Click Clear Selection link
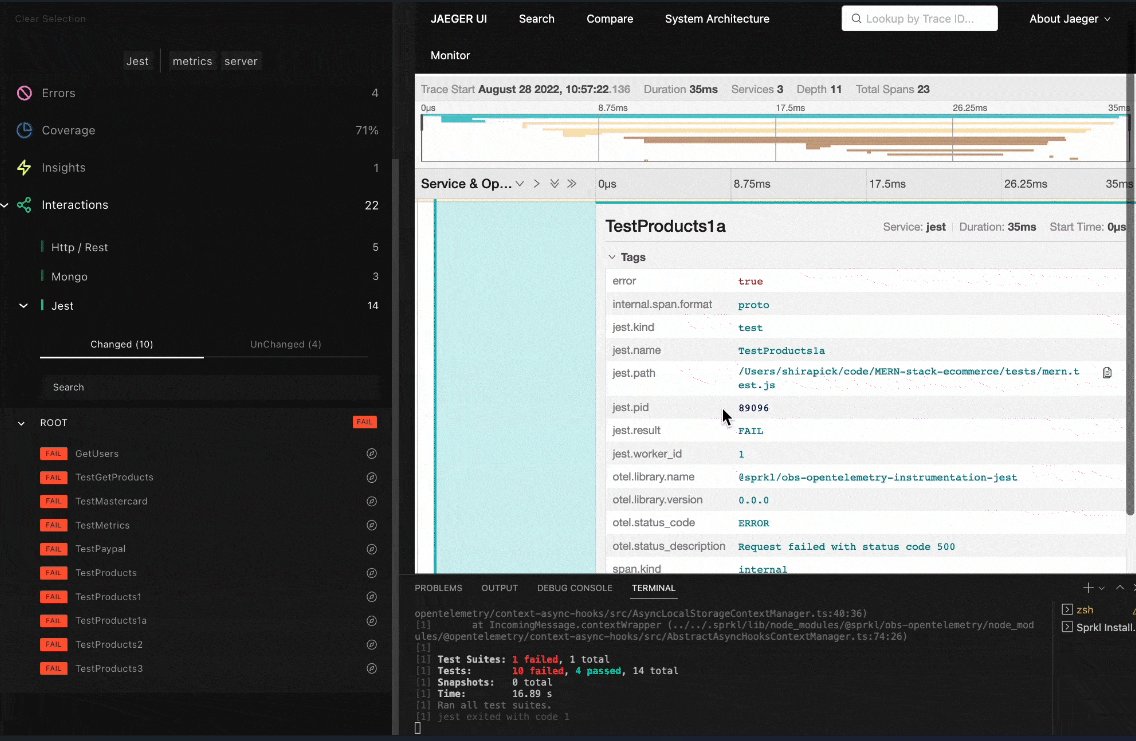 (51, 19)
